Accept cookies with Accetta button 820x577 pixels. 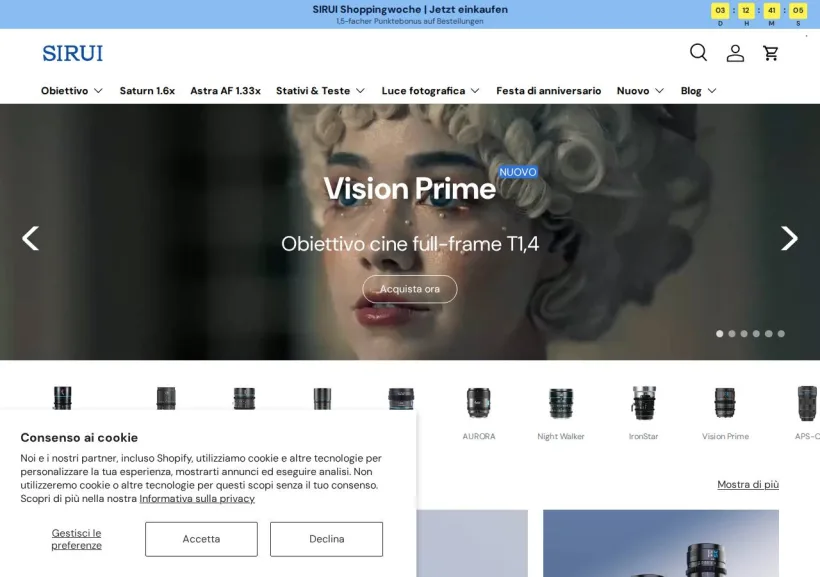(201, 539)
